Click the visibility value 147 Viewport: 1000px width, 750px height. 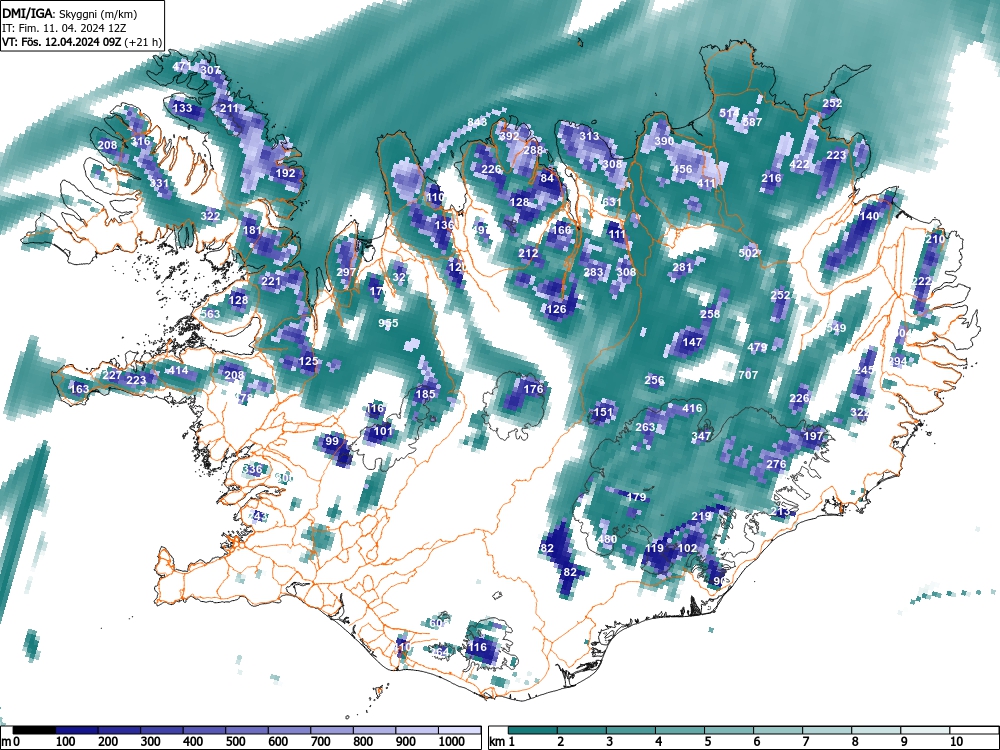pyautogui.click(x=693, y=342)
